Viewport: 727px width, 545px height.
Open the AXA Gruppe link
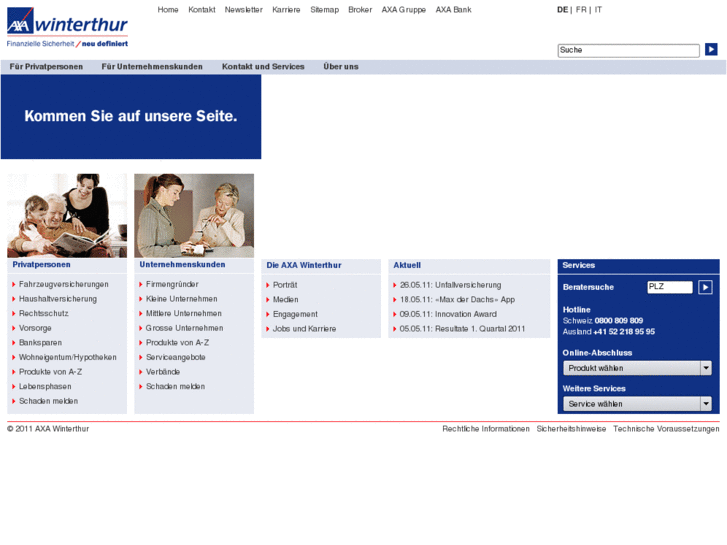(x=403, y=10)
